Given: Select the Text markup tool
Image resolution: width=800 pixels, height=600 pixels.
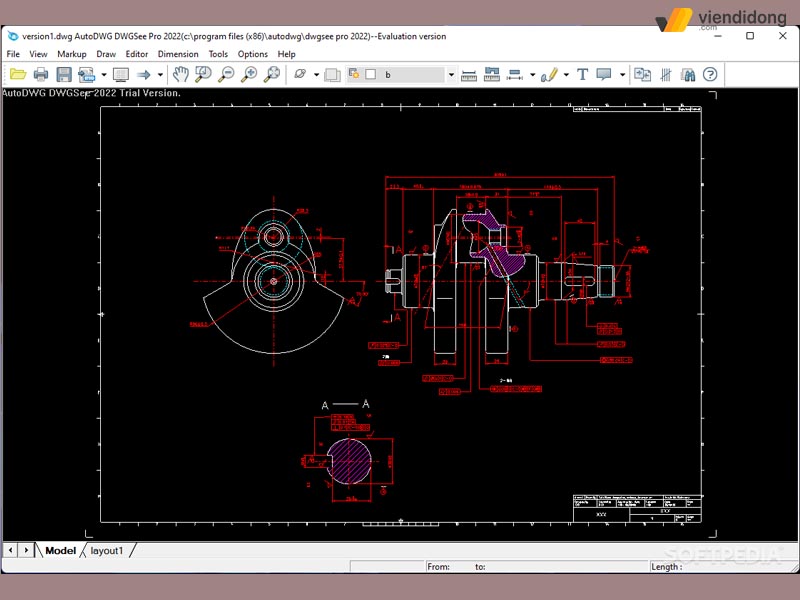Looking at the screenshot, I should 582,74.
